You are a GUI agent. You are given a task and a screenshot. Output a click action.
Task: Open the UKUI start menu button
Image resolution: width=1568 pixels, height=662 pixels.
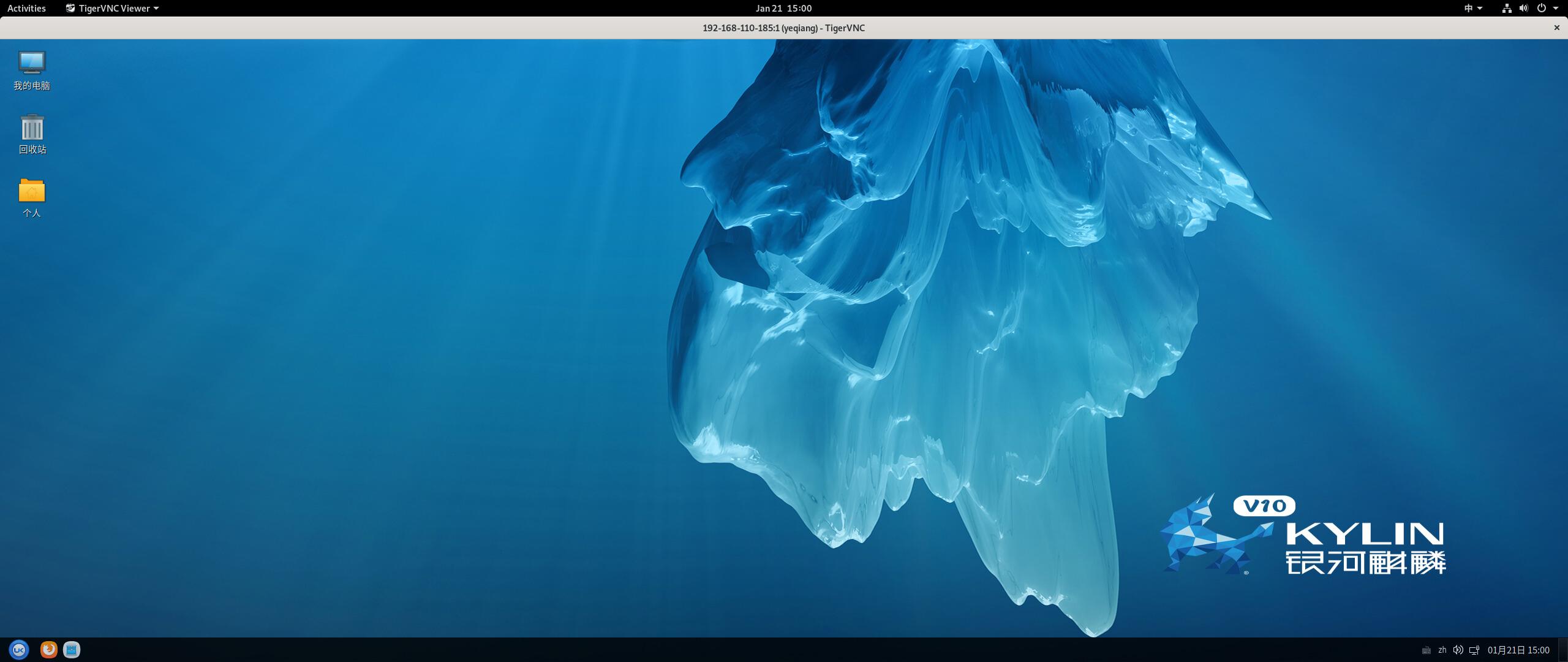tap(19, 650)
